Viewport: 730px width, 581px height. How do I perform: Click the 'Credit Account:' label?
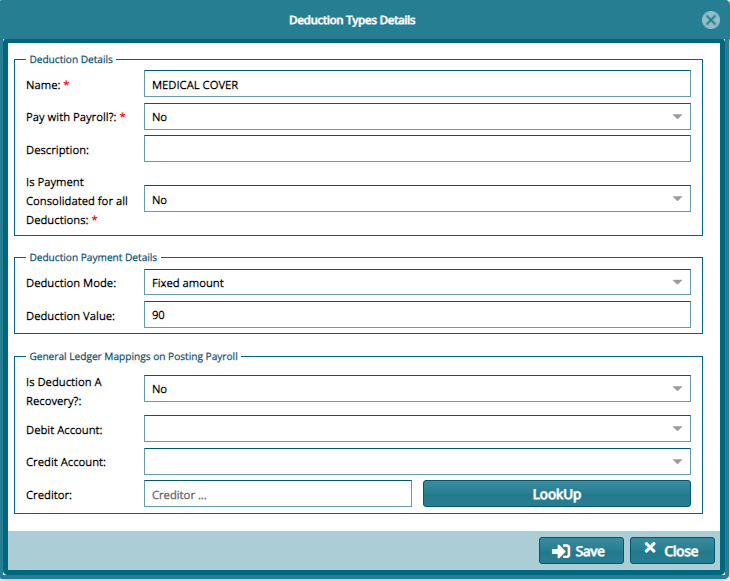pos(66,462)
